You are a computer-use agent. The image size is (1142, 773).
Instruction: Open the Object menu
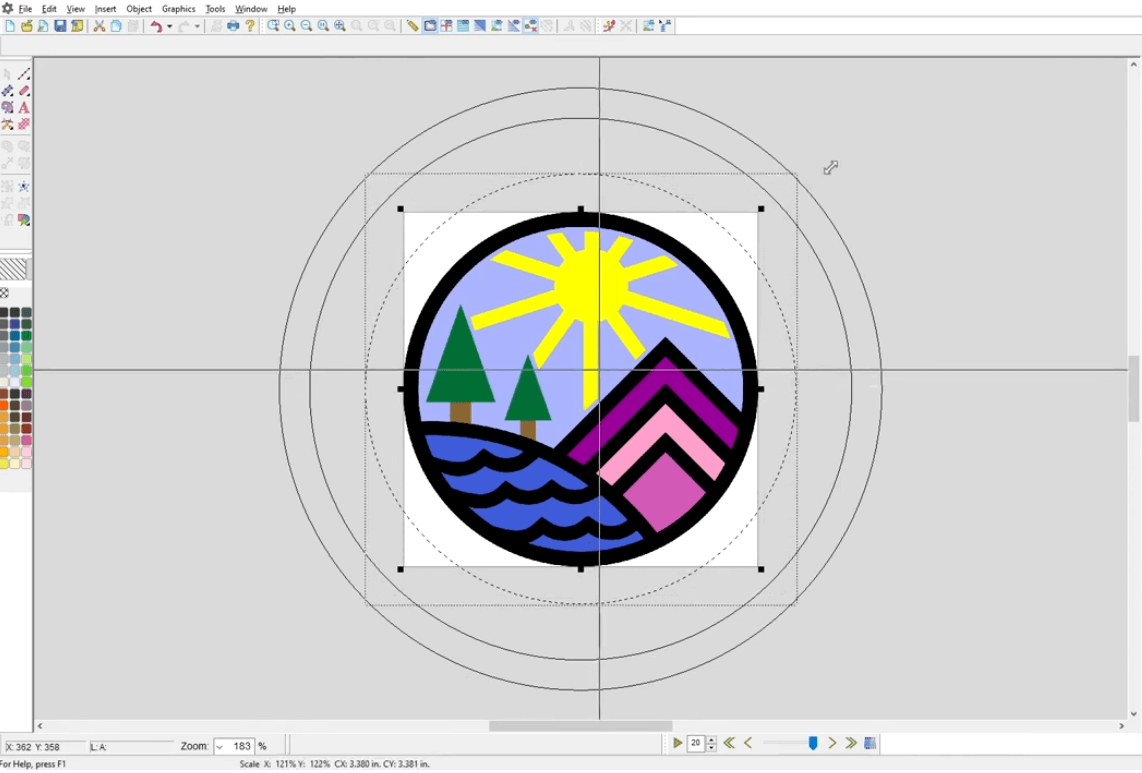138,9
